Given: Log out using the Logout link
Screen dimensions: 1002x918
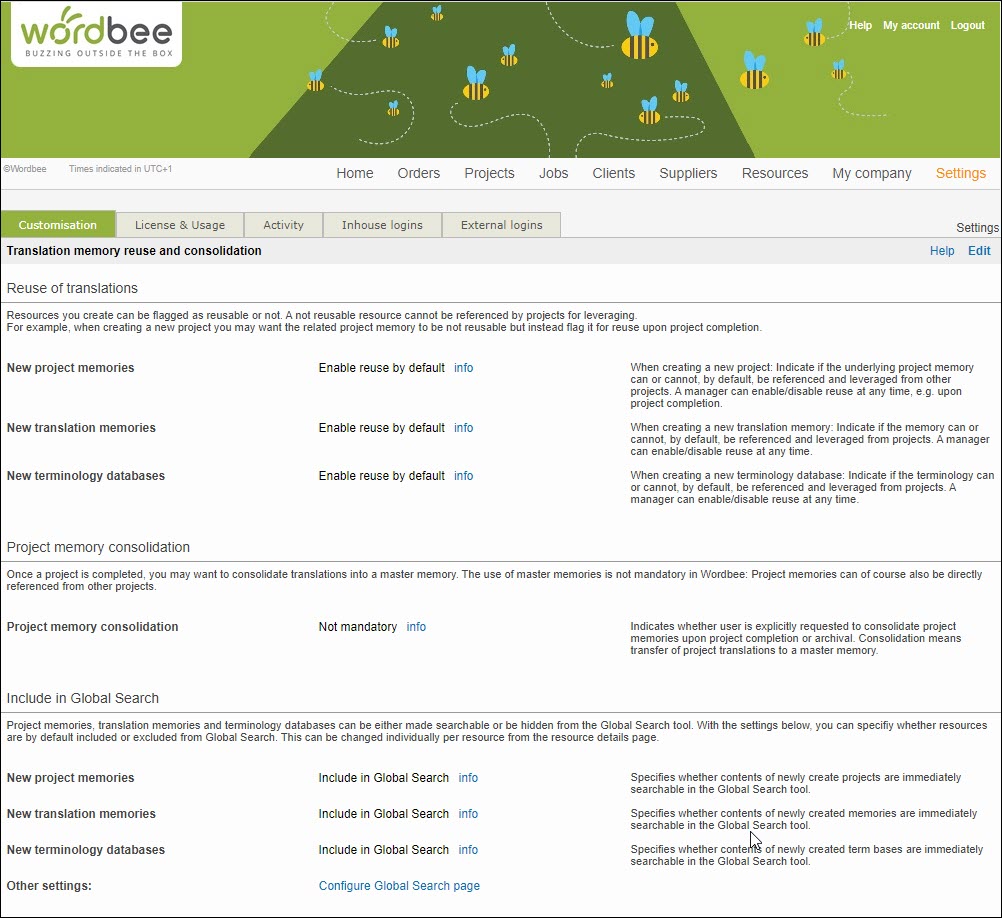Looking at the screenshot, I should point(967,25).
